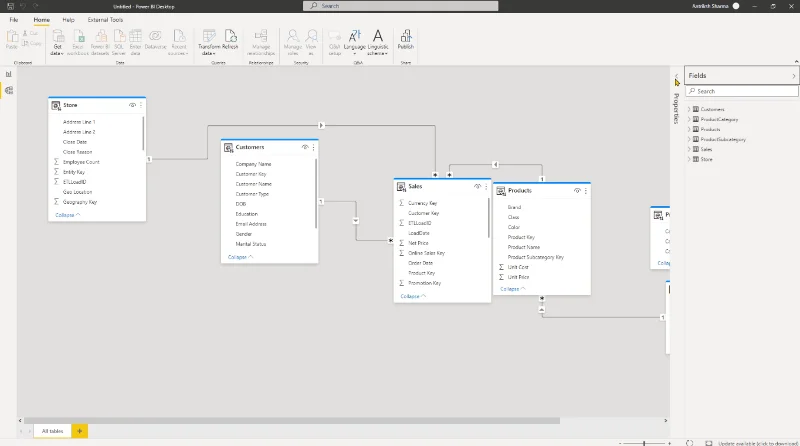The width and height of the screenshot is (800, 446).
Task: Click the Enter data icon
Action: click(x=135, y=36)
